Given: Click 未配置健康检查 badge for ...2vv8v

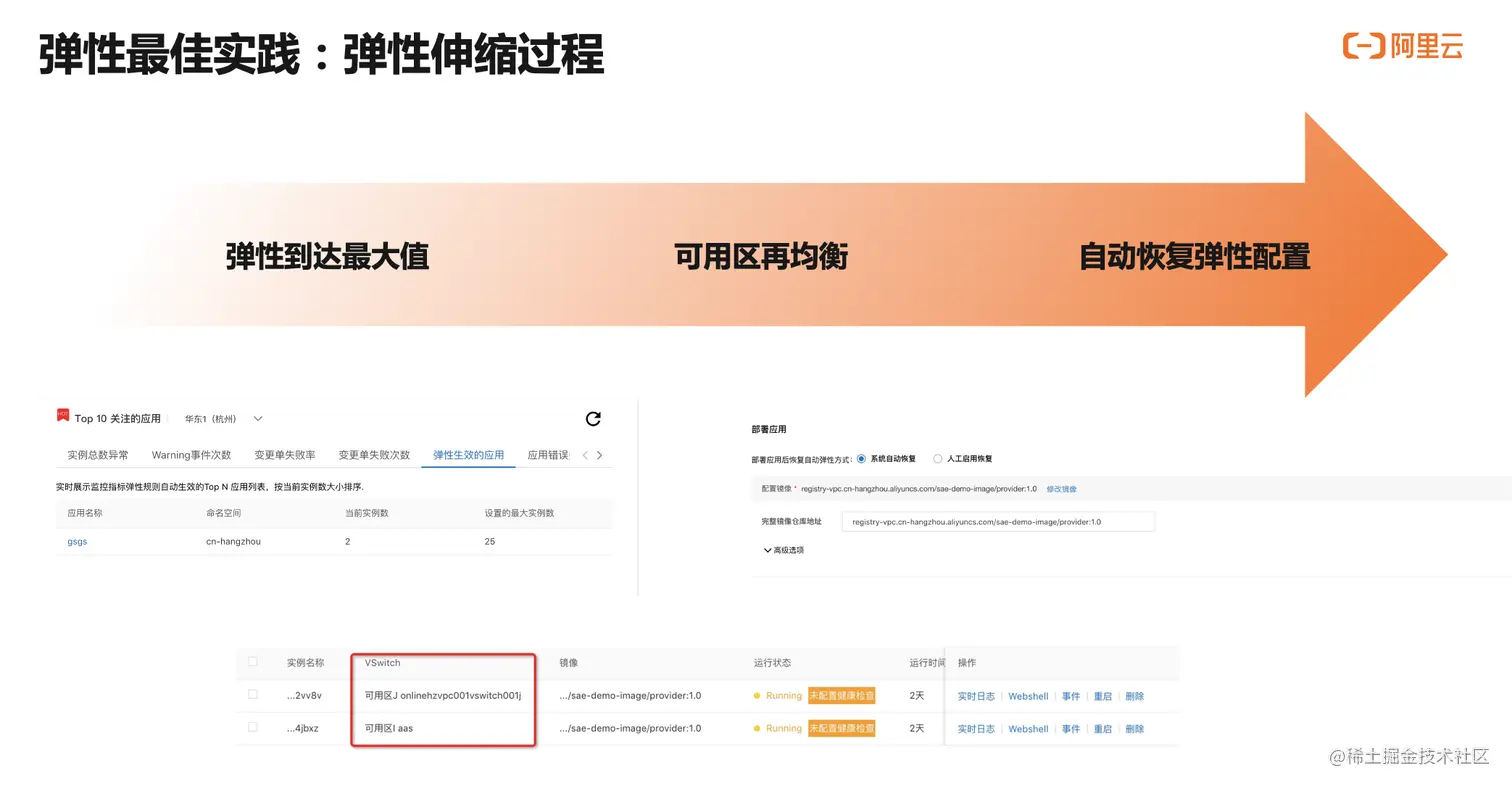Looking at the screenshot, I should point(842,696).
